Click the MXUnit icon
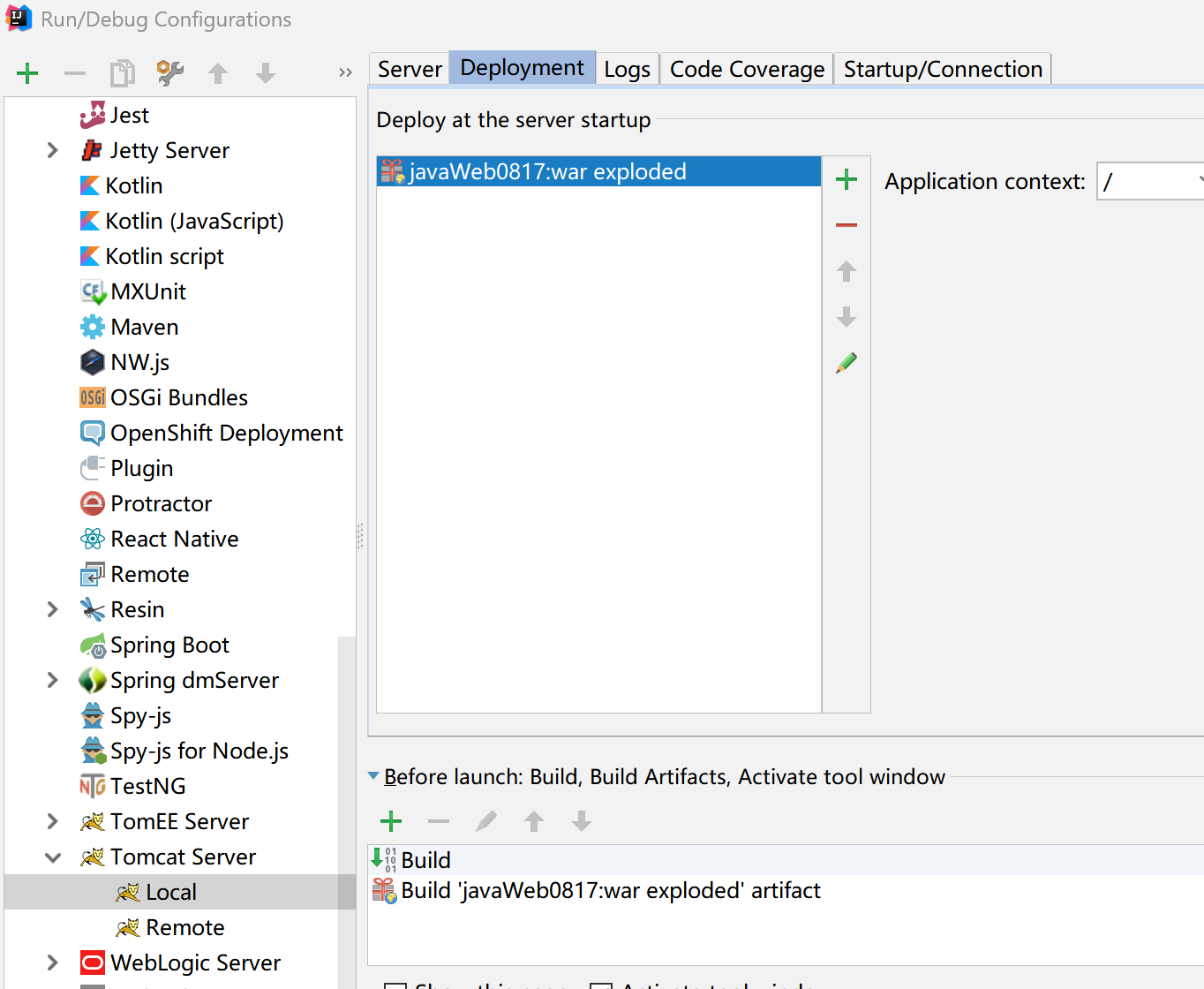 pyautogui.click(x=93, y=292)
